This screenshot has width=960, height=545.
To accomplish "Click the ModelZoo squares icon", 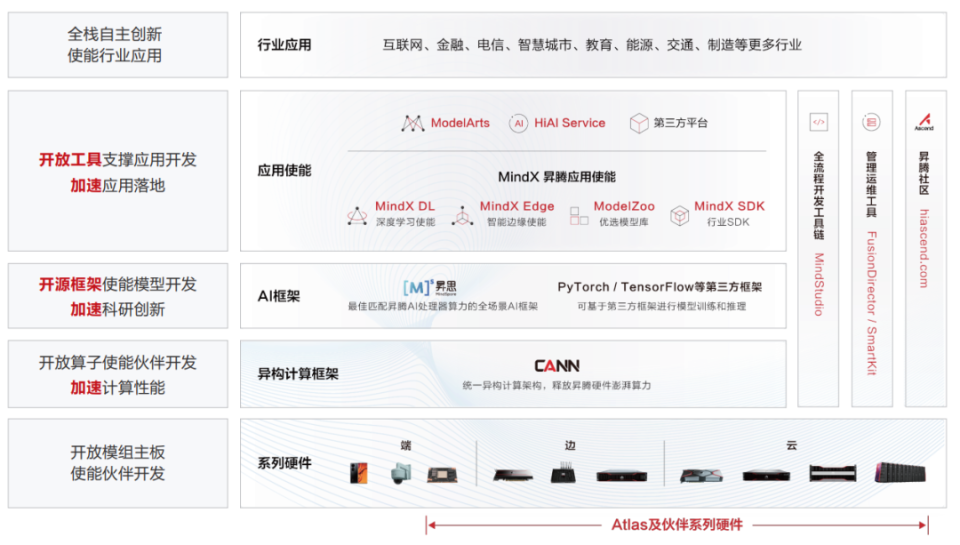I will (x=579, y=216).
